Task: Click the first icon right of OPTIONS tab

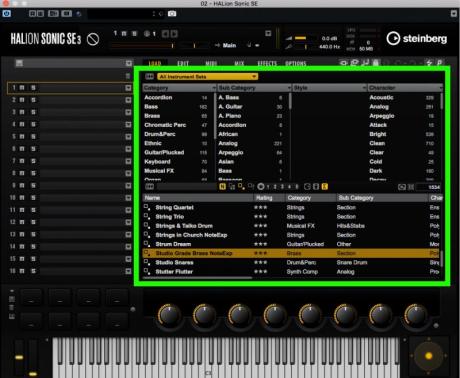Action: pos(343,63)
